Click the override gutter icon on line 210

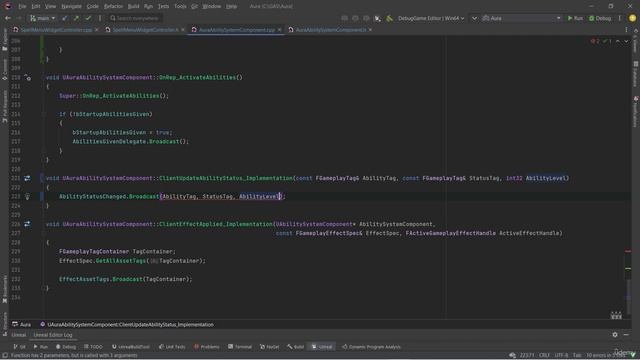pyautogui.click(x=27, y=77)
